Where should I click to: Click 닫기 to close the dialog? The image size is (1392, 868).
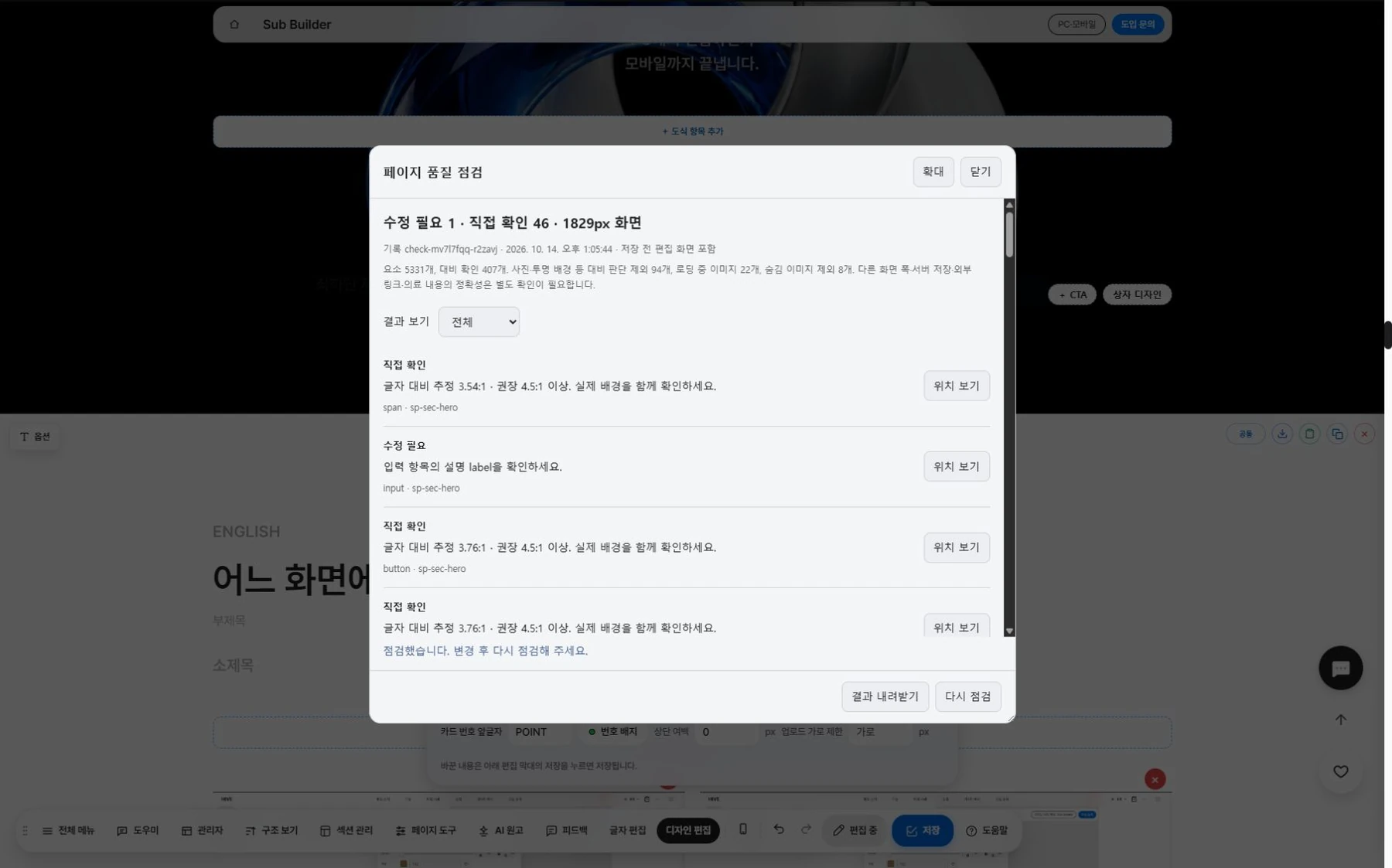coord(981,172)
